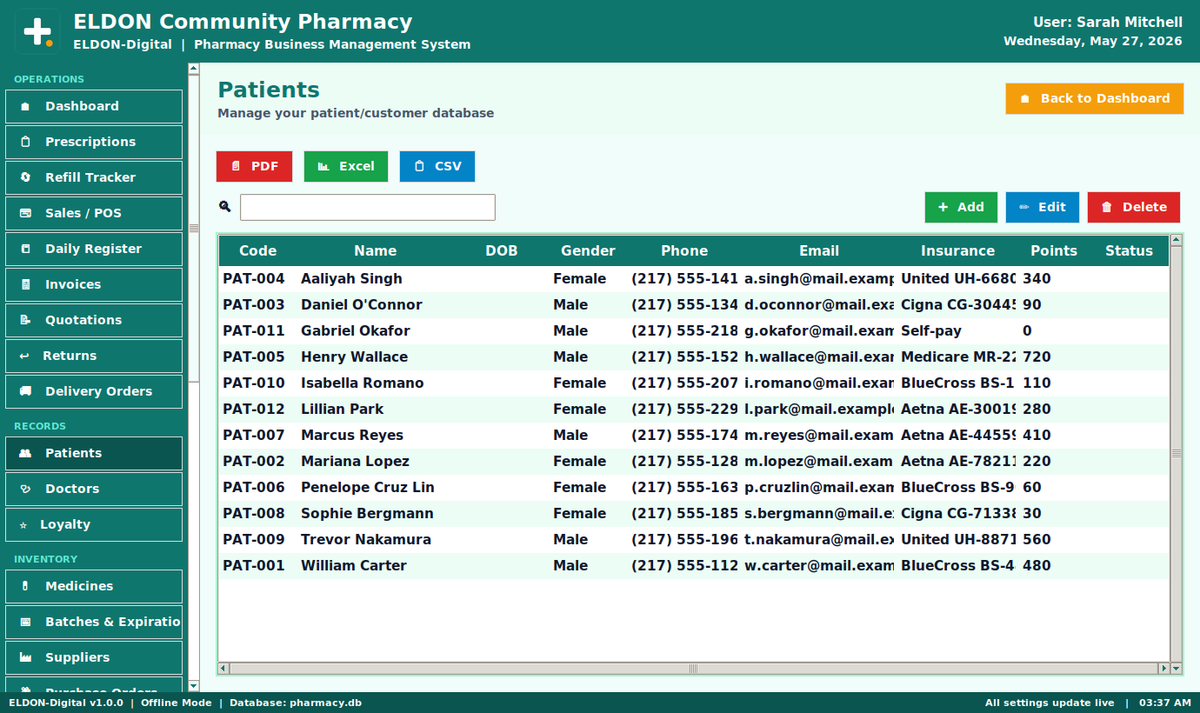Screen dimensions: 1200x713
Task: Export patients as PDF
Action: point(254,166)
